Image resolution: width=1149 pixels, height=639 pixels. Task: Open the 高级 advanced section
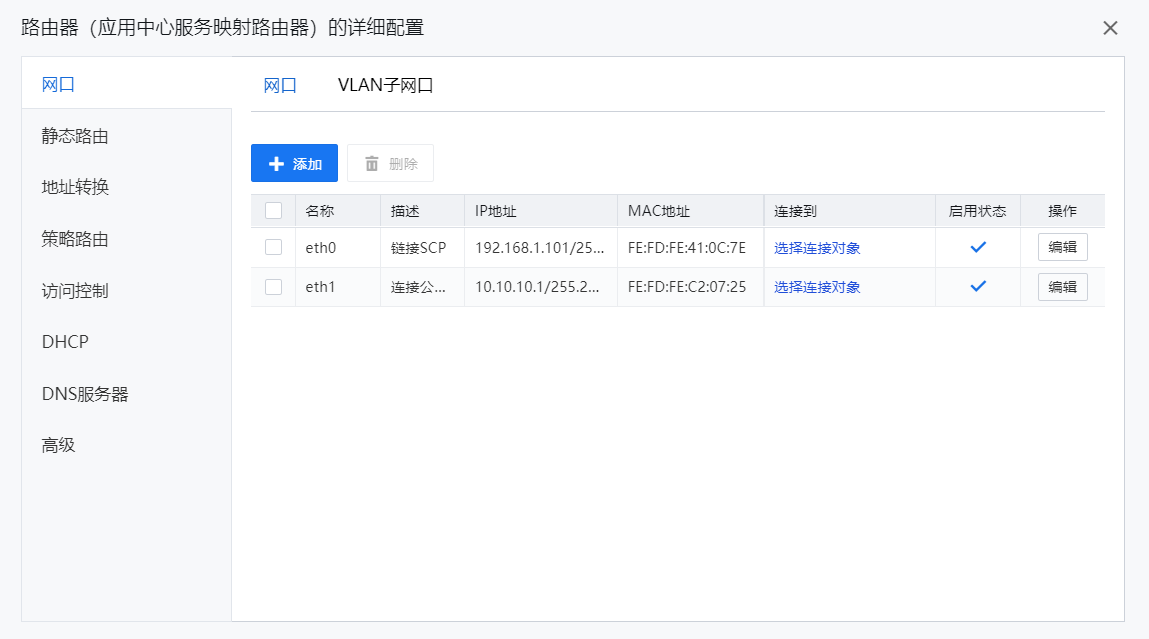[59, 445]
